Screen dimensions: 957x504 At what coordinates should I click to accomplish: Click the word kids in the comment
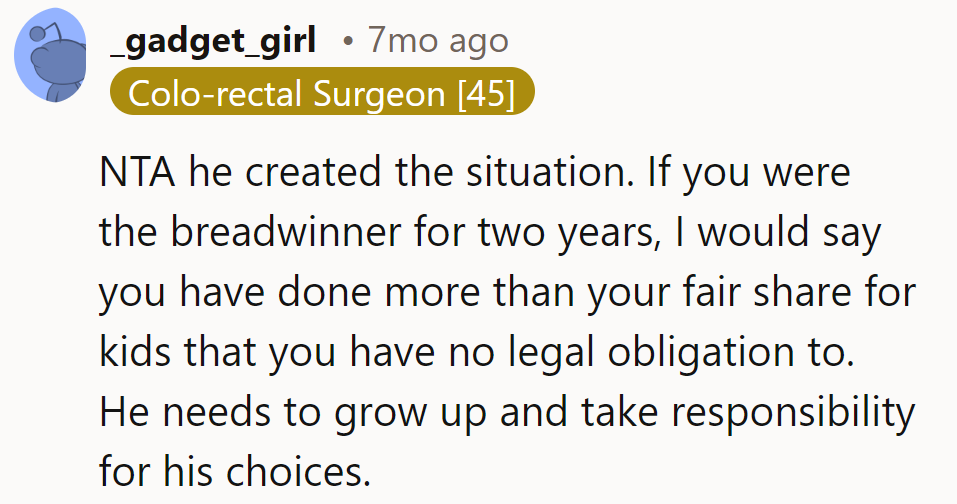[x=134, y=351]
